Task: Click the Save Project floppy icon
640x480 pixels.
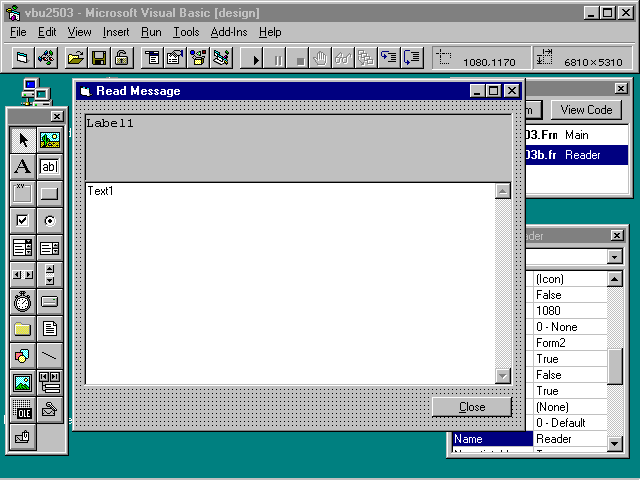Action: pos(99,58)
